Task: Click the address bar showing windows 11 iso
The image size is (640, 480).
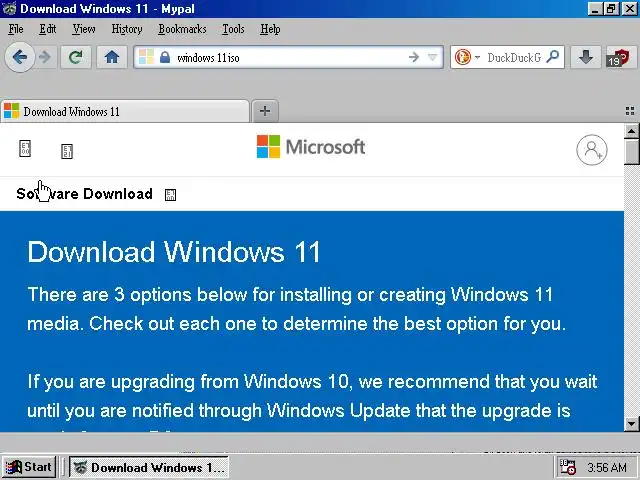Action: pos(288,57)
